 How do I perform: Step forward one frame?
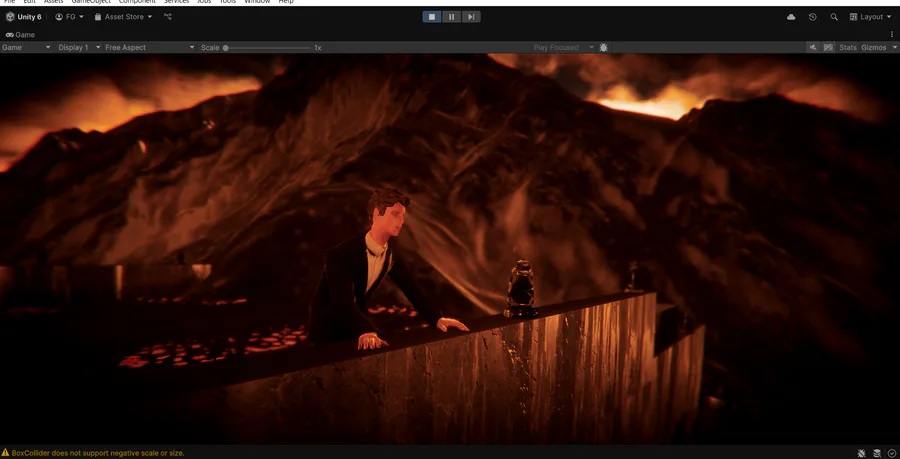coord(471,17)
